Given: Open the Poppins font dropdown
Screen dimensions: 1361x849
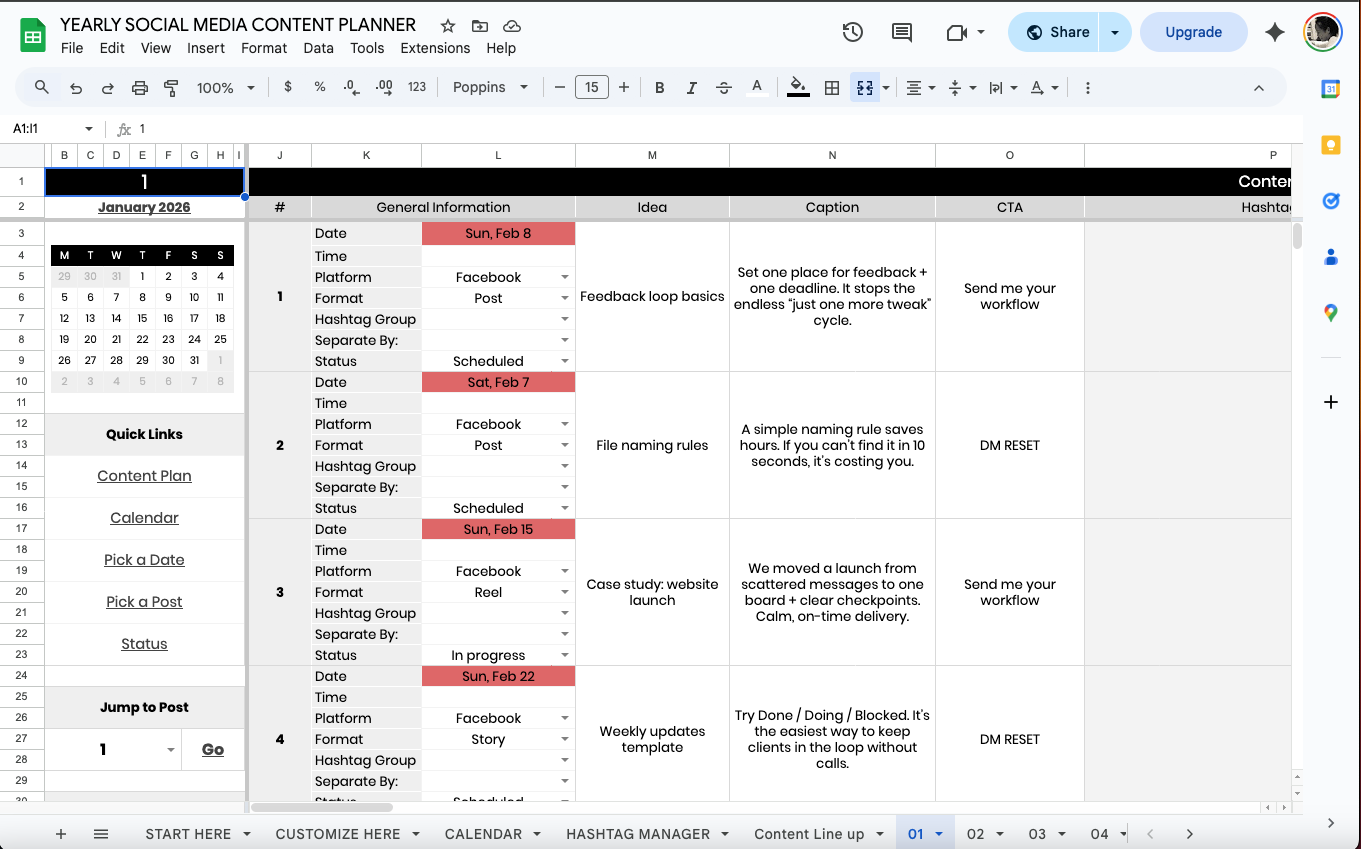Looking at the screenshot, I should [489, 87].
